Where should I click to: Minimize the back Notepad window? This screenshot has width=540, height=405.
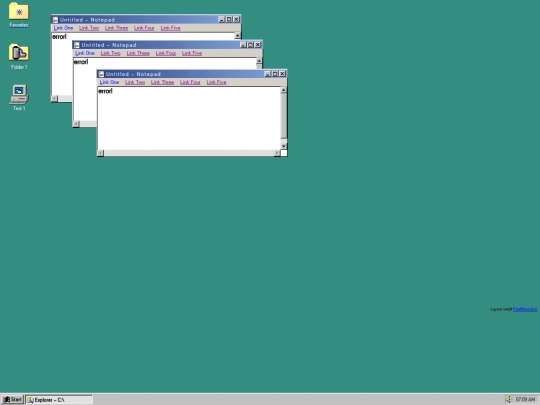[222, 19]
